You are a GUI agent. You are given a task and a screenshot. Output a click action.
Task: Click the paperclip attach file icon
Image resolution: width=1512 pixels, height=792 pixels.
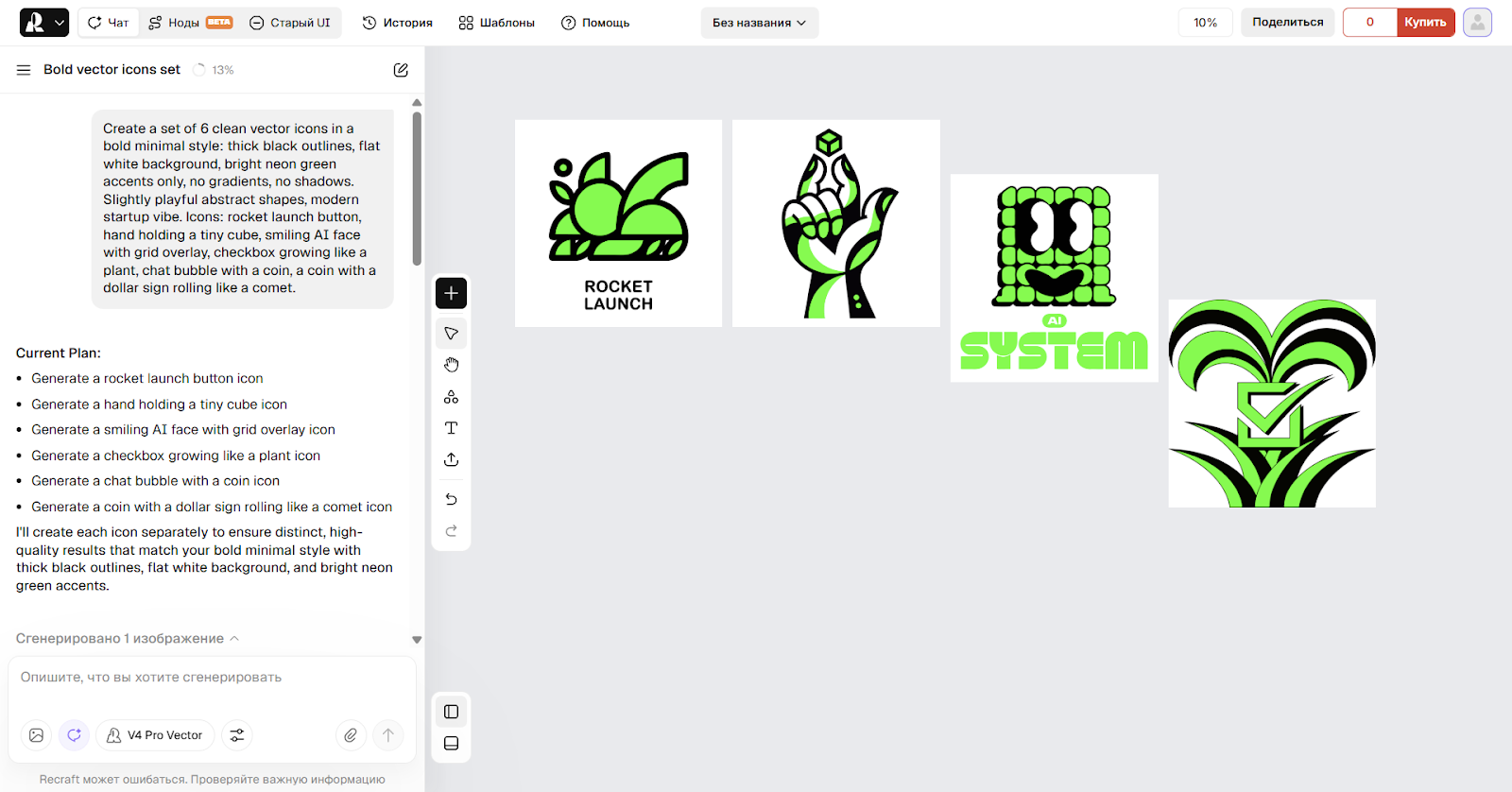point(351,735)
